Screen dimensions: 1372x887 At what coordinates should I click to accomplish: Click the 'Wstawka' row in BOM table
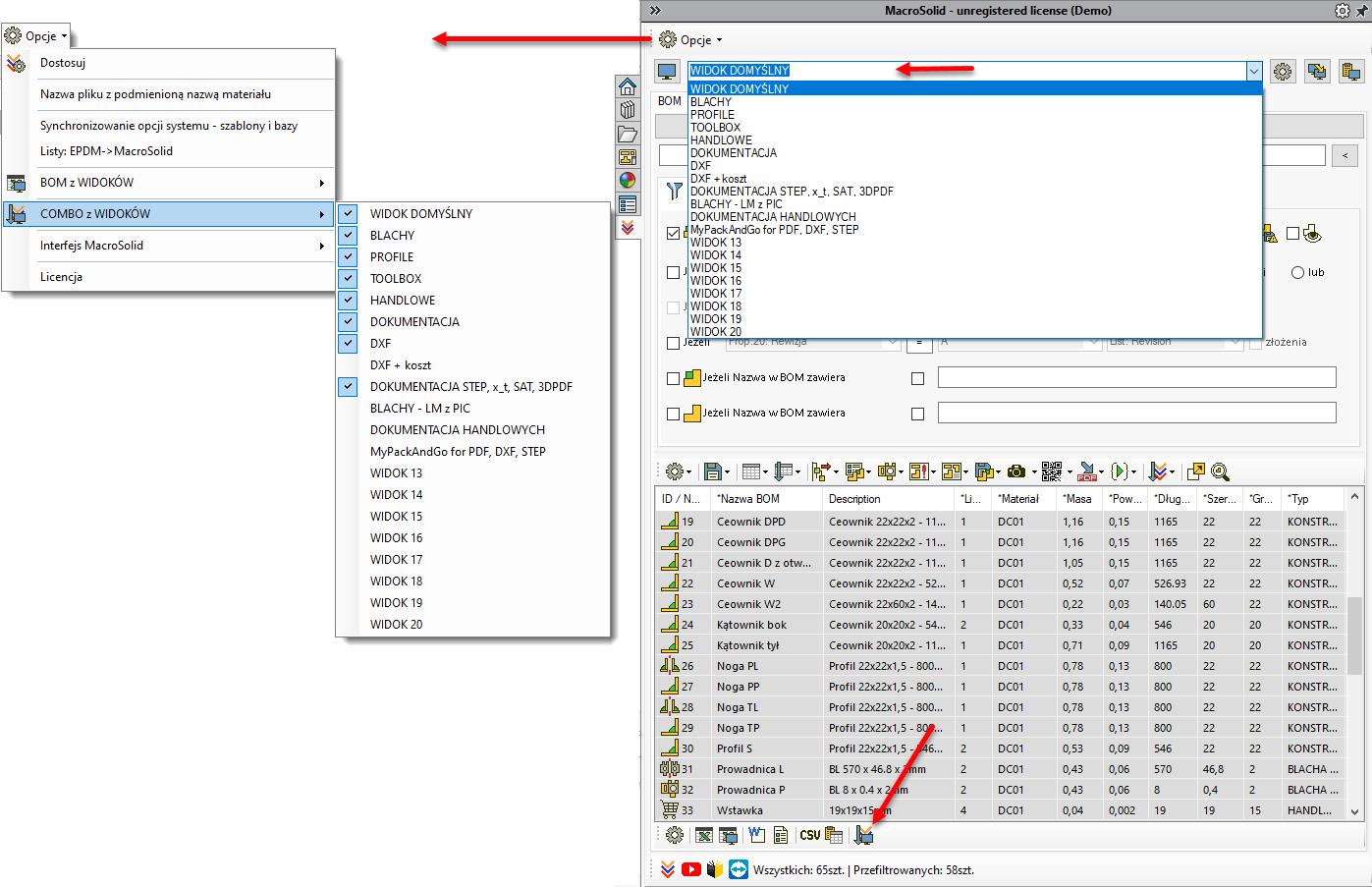tap(1000, 810)
